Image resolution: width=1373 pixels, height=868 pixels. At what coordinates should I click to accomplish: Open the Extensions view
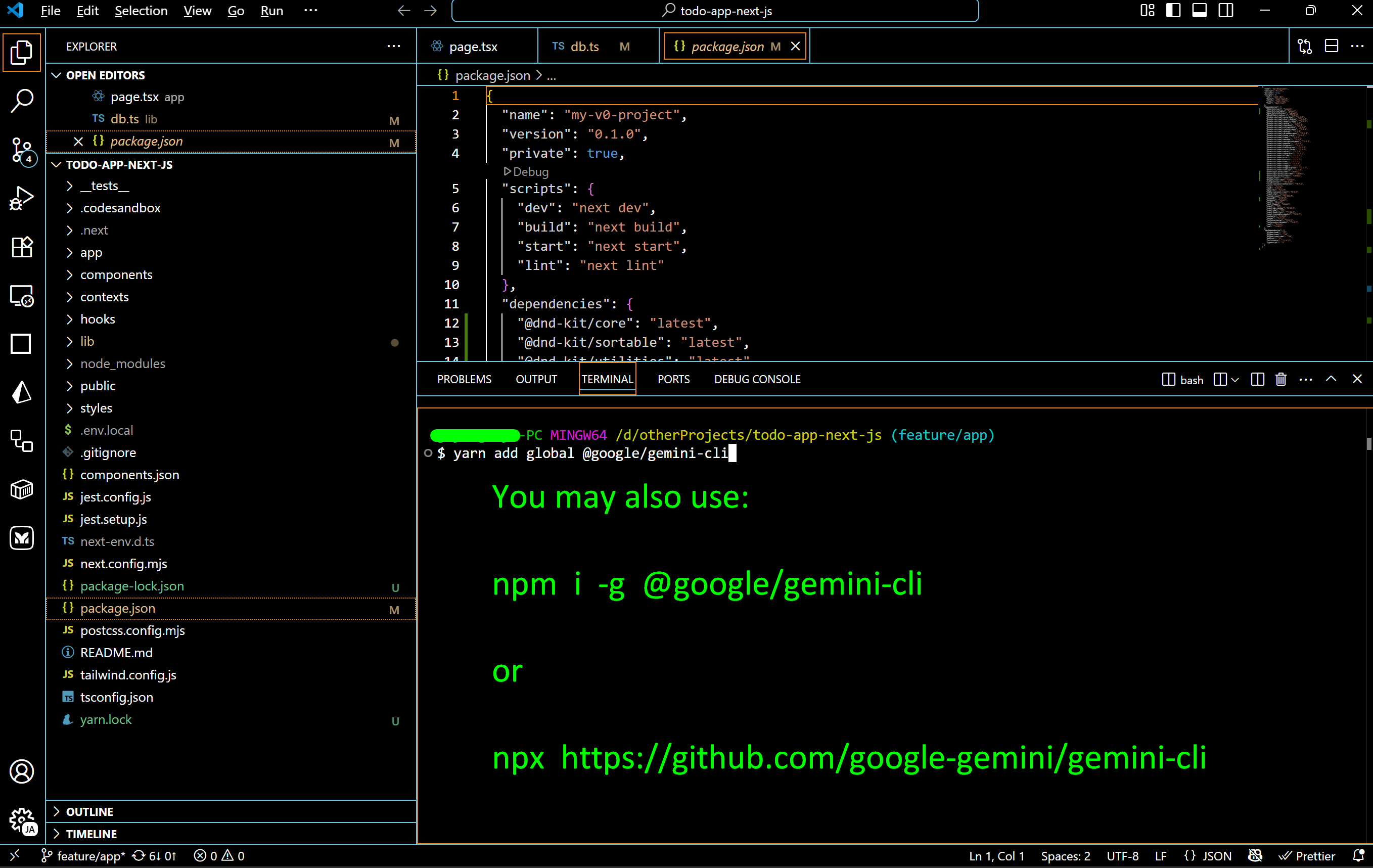22,248
